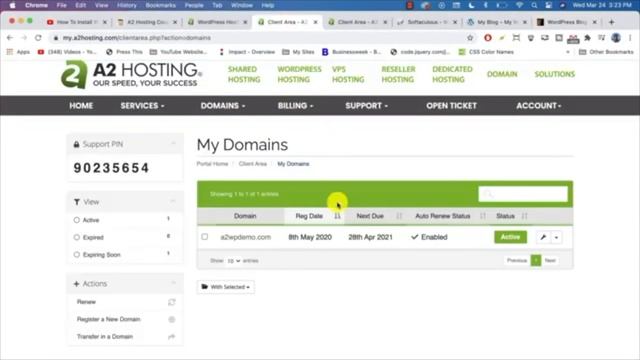Open Chrome profile avatar
The image size is (640, 360).
pos(616,38)
